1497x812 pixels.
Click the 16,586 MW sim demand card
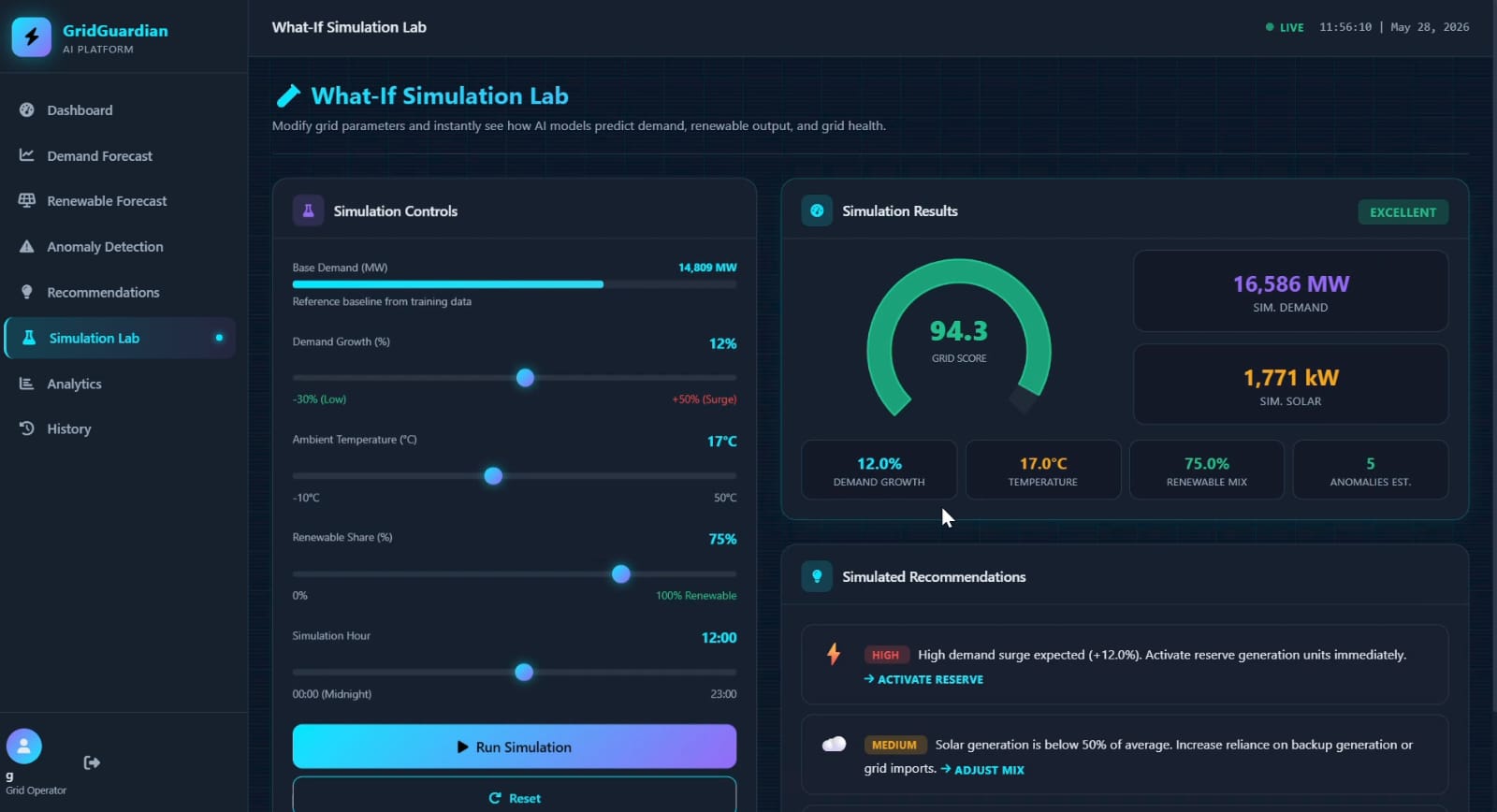click(1290, 291)
